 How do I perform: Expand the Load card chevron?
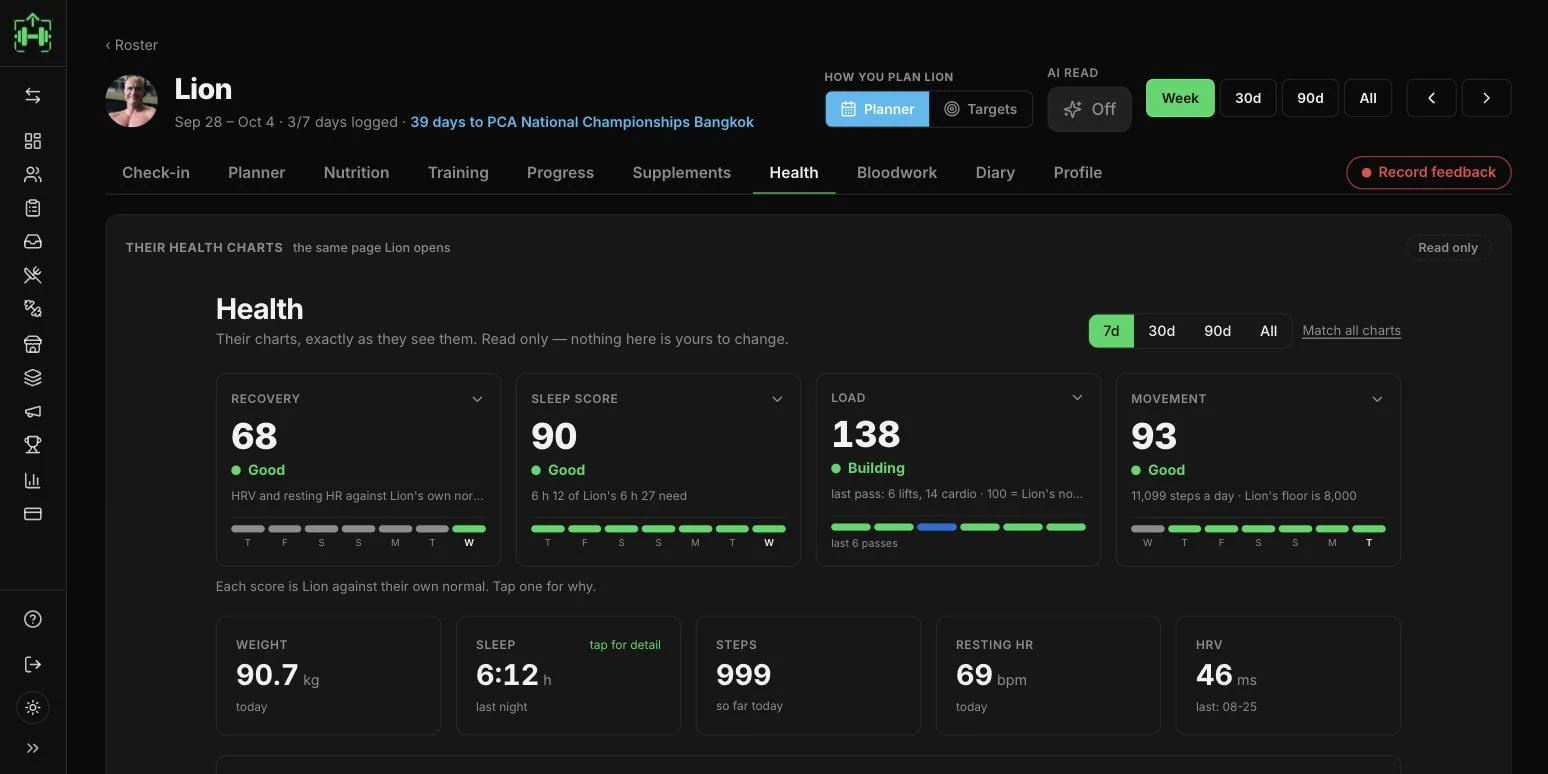click(1077, 397)
